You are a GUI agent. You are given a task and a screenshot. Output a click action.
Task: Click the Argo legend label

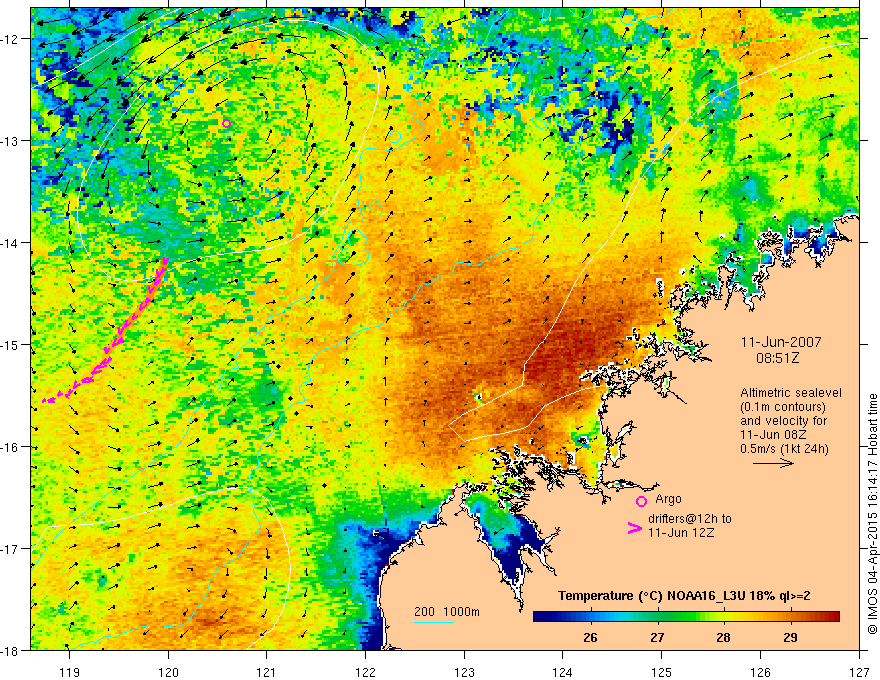[x=668, y=498]
